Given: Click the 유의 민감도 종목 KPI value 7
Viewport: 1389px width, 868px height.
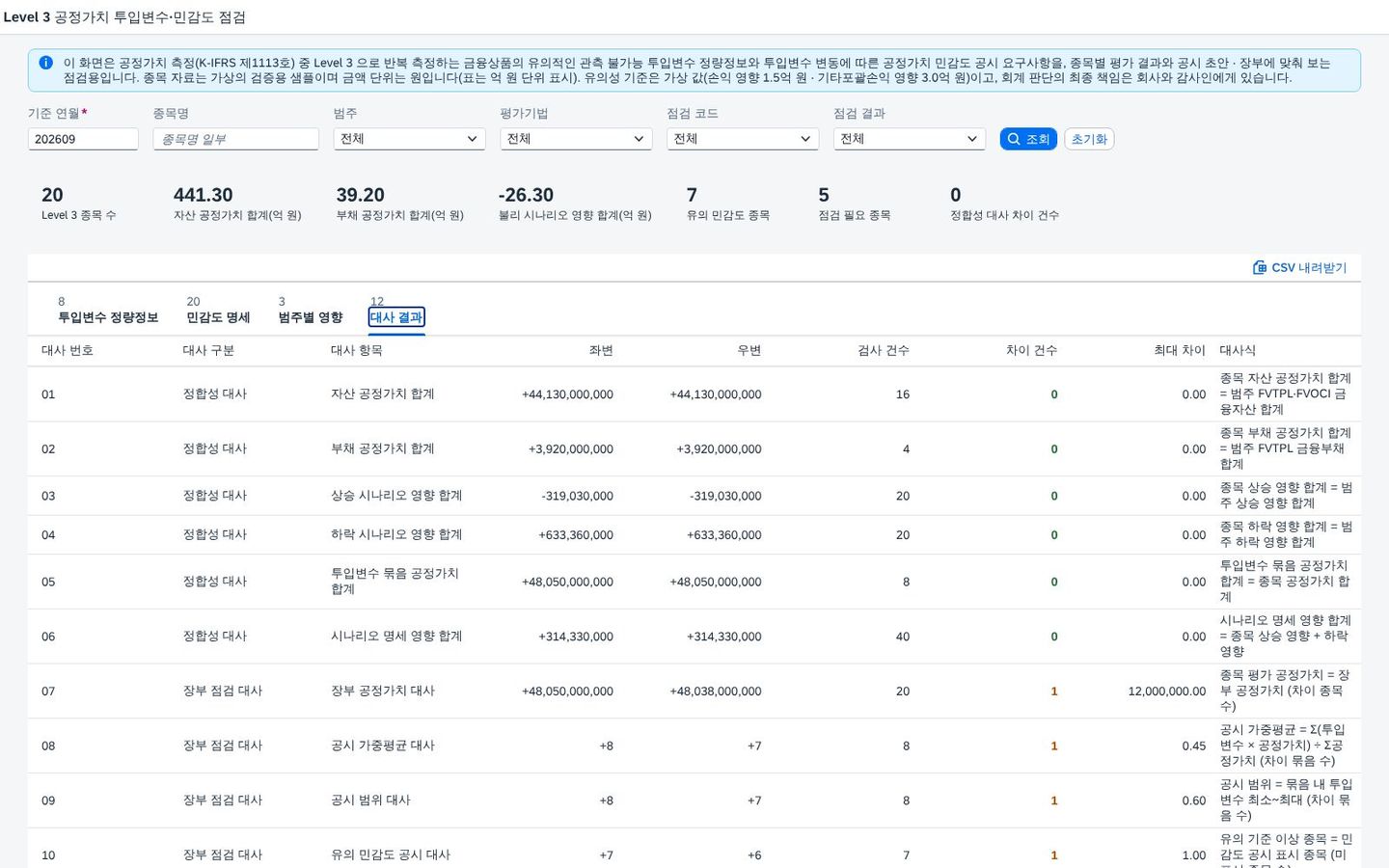Looking at the screenshot, I should [x=692, y=195].
